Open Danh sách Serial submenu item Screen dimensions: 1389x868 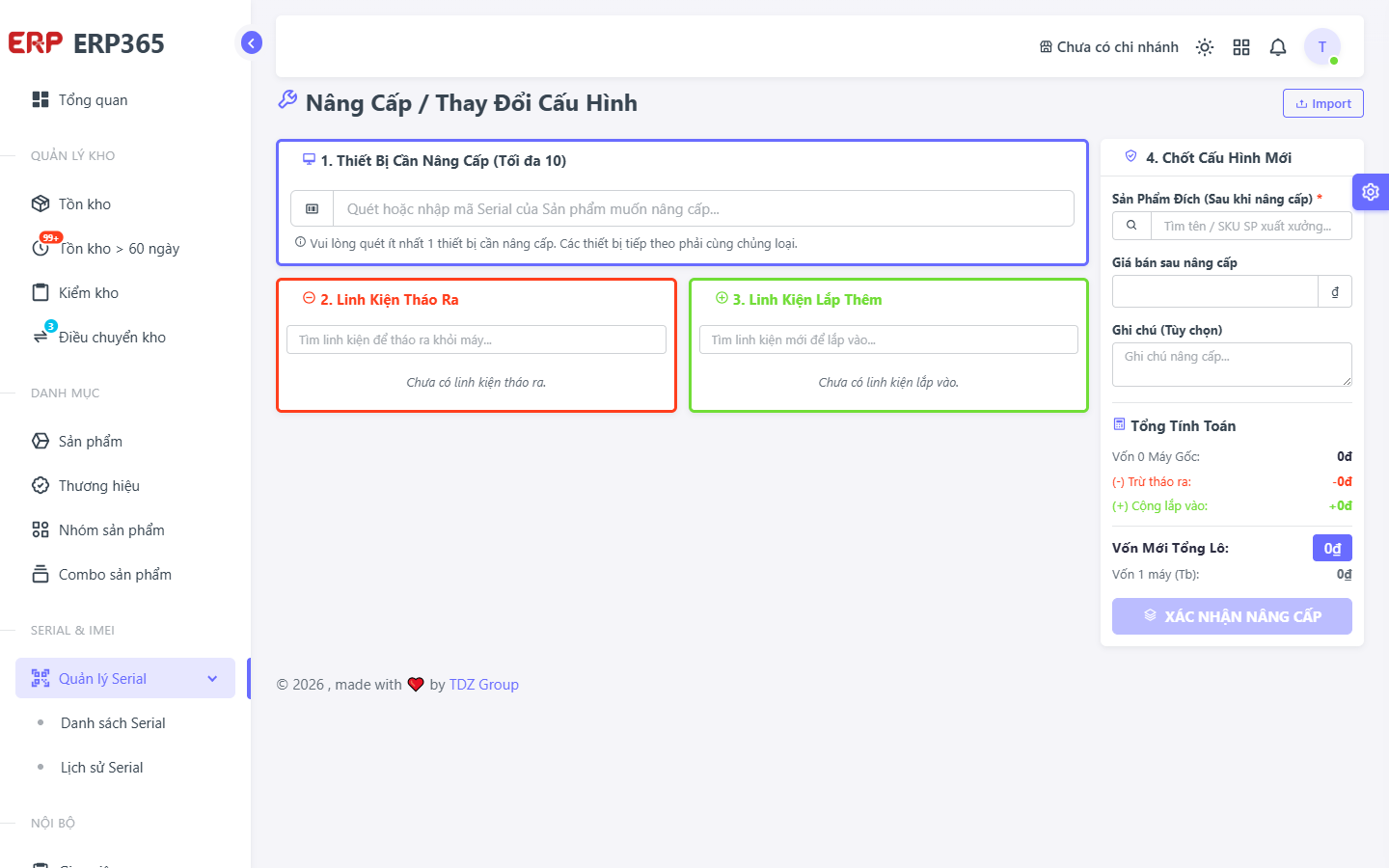point(125,722)
